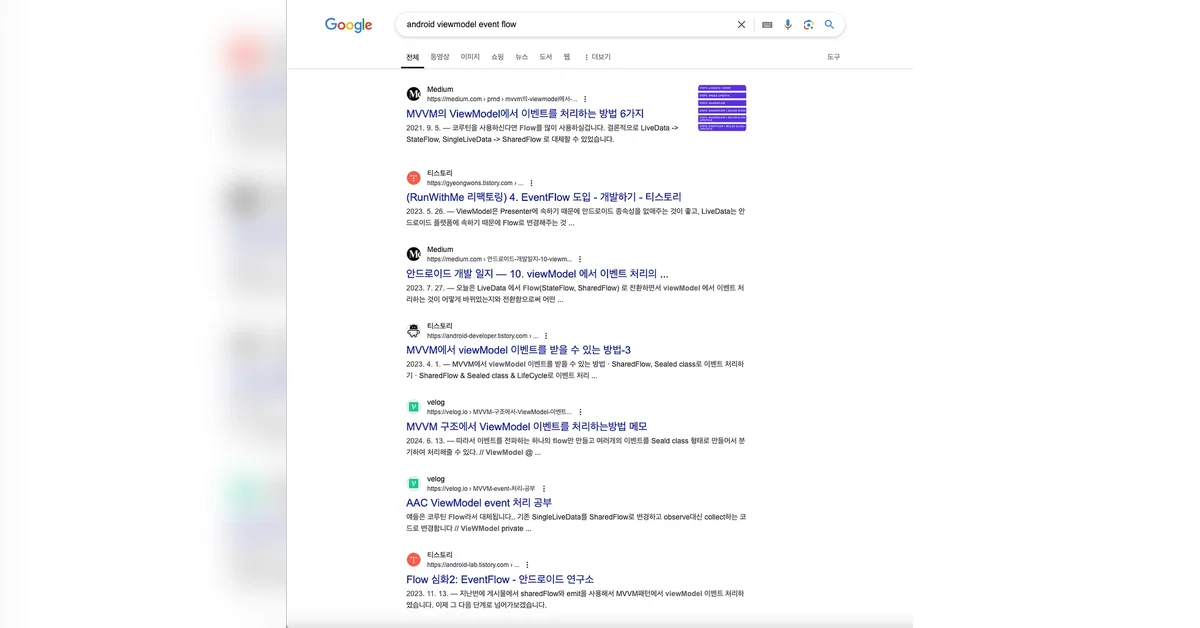
Task: Open the 도구 search tools options
Action: 833,57
